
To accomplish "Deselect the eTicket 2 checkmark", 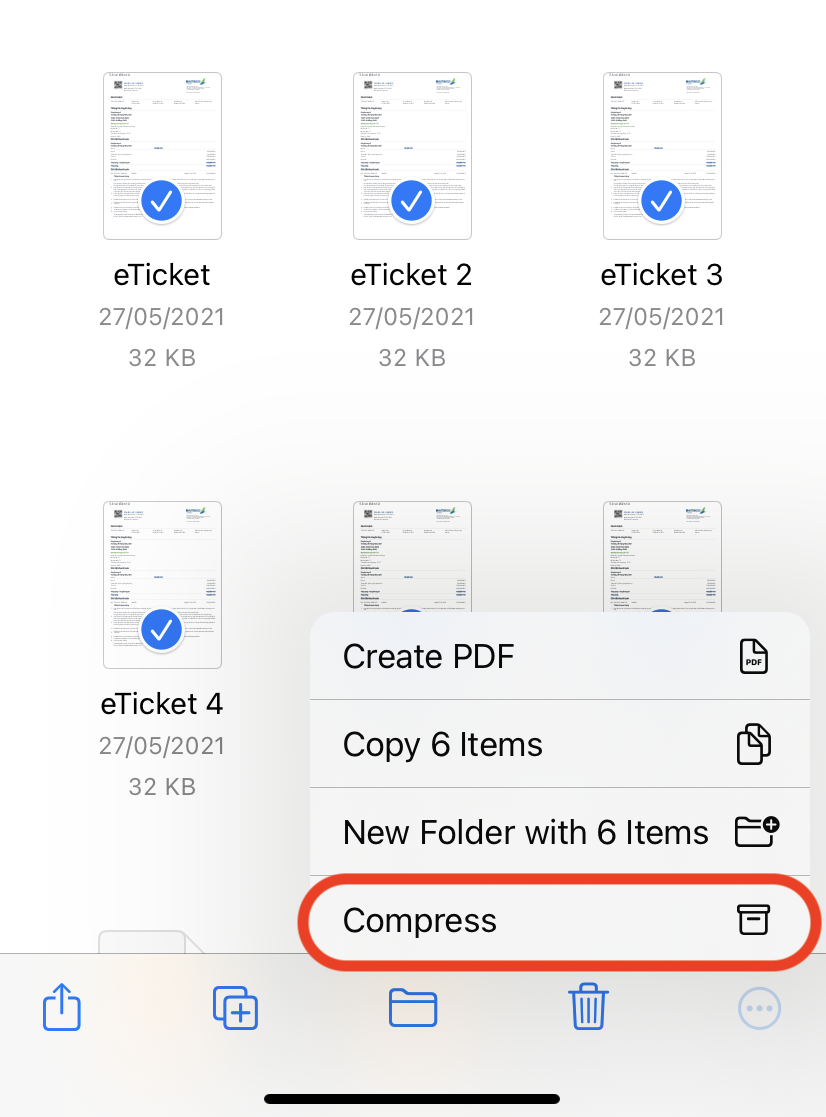I will pyautogui.click(x=412, y=201).
